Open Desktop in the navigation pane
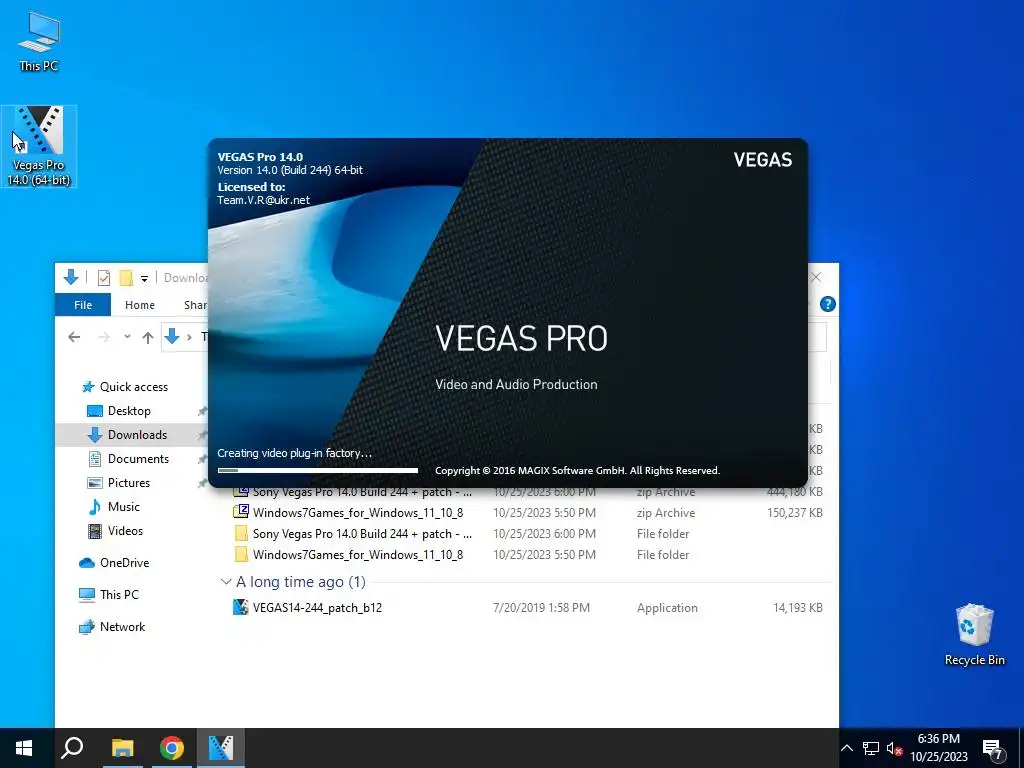This screenshot has width=1024, height=768. 119,411
